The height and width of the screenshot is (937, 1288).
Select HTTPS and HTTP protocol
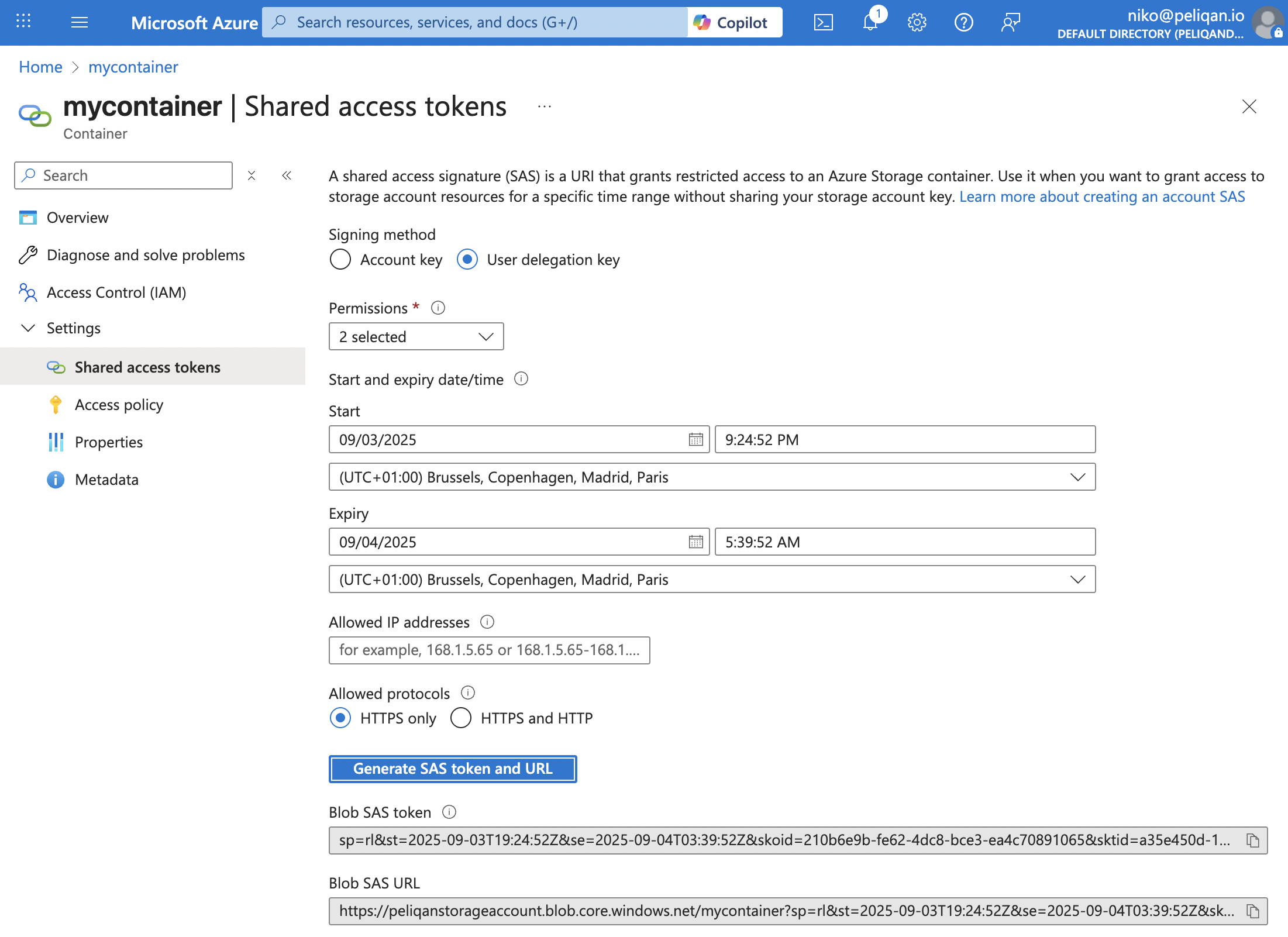point(461,718)
